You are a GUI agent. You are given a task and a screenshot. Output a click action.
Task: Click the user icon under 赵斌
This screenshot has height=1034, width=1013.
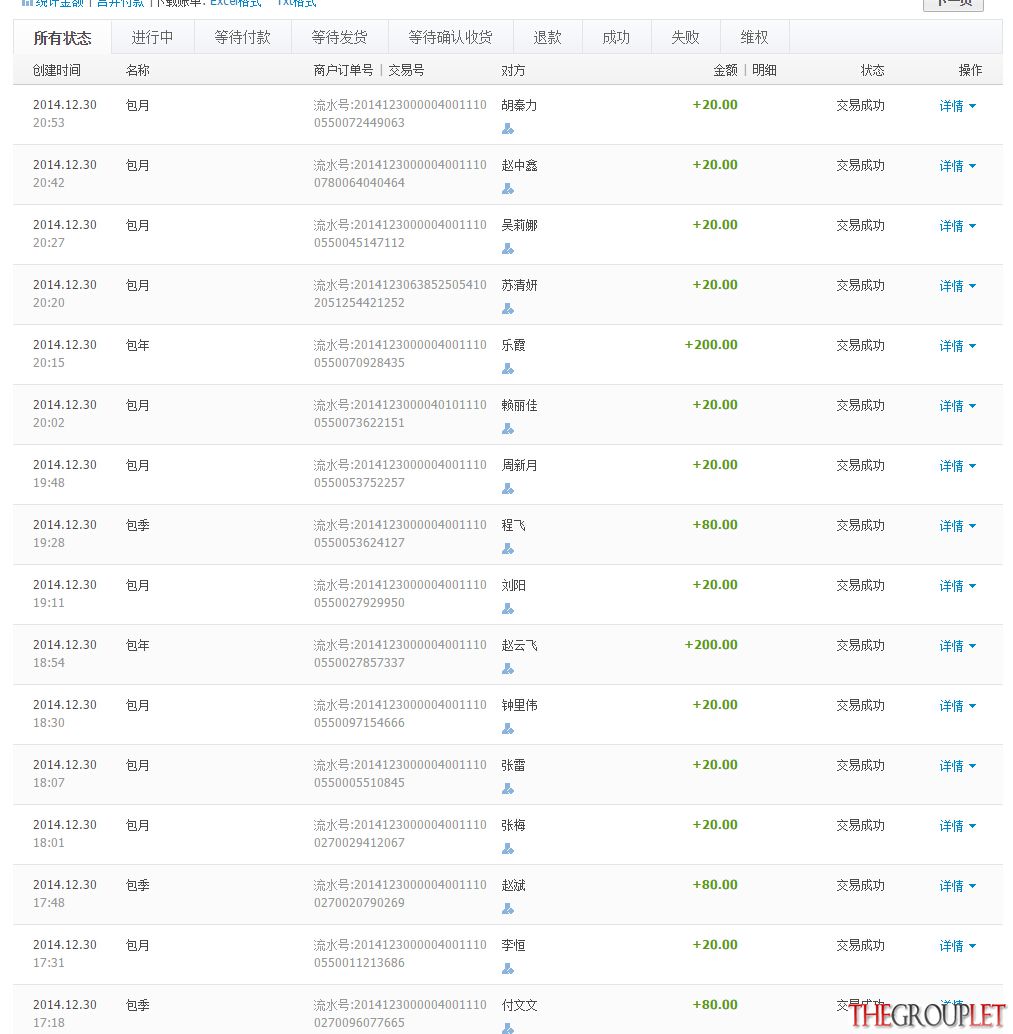tap(507, 909)
